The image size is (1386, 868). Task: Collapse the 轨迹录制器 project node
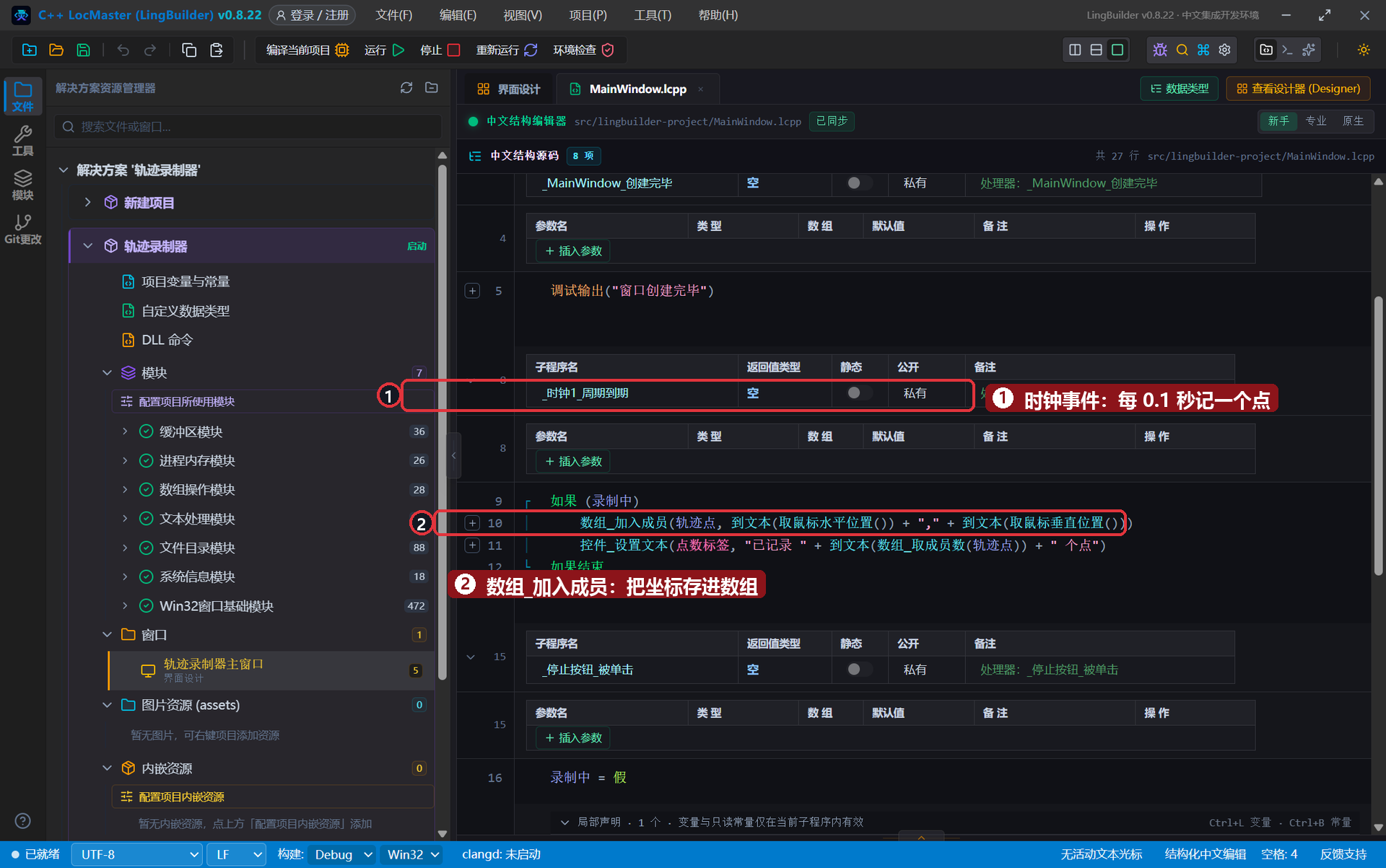coord(88,246)
